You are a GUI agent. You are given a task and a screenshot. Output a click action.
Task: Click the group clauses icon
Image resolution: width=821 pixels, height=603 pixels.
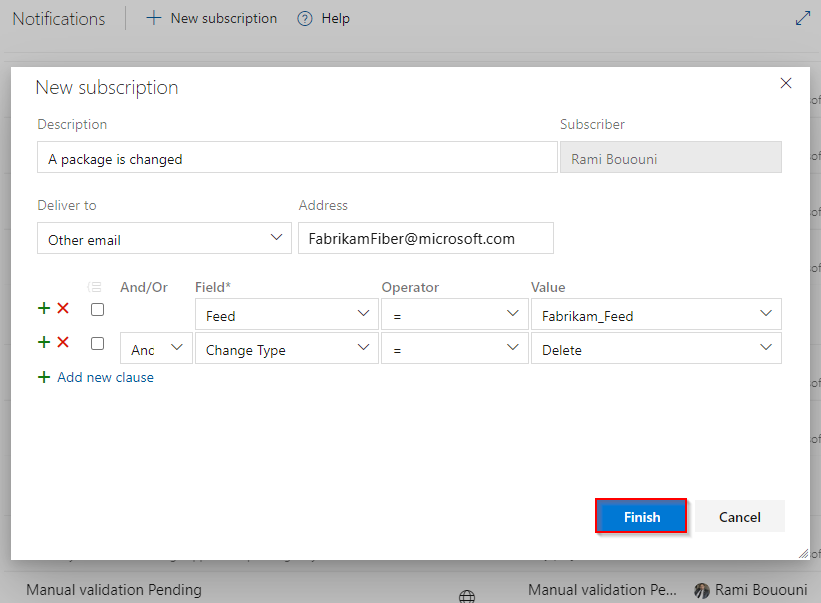click(x=96, y=287)
